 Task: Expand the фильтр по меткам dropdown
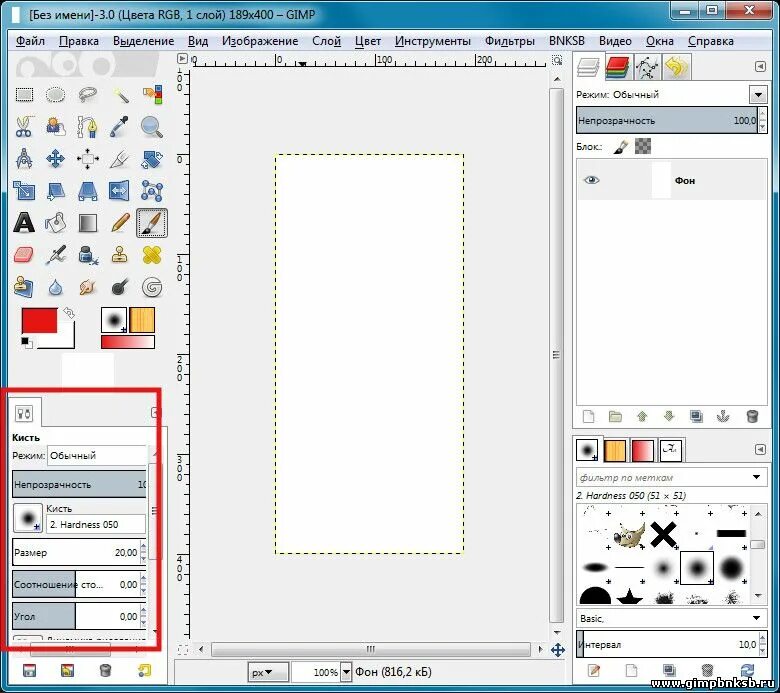point(757,477)
